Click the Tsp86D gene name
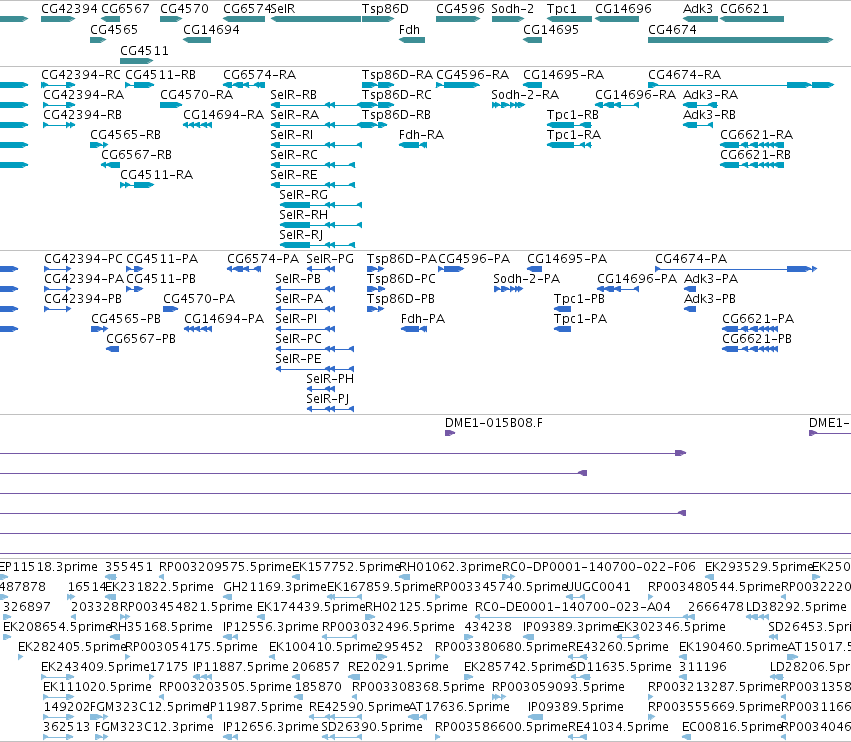 (385, 9)
